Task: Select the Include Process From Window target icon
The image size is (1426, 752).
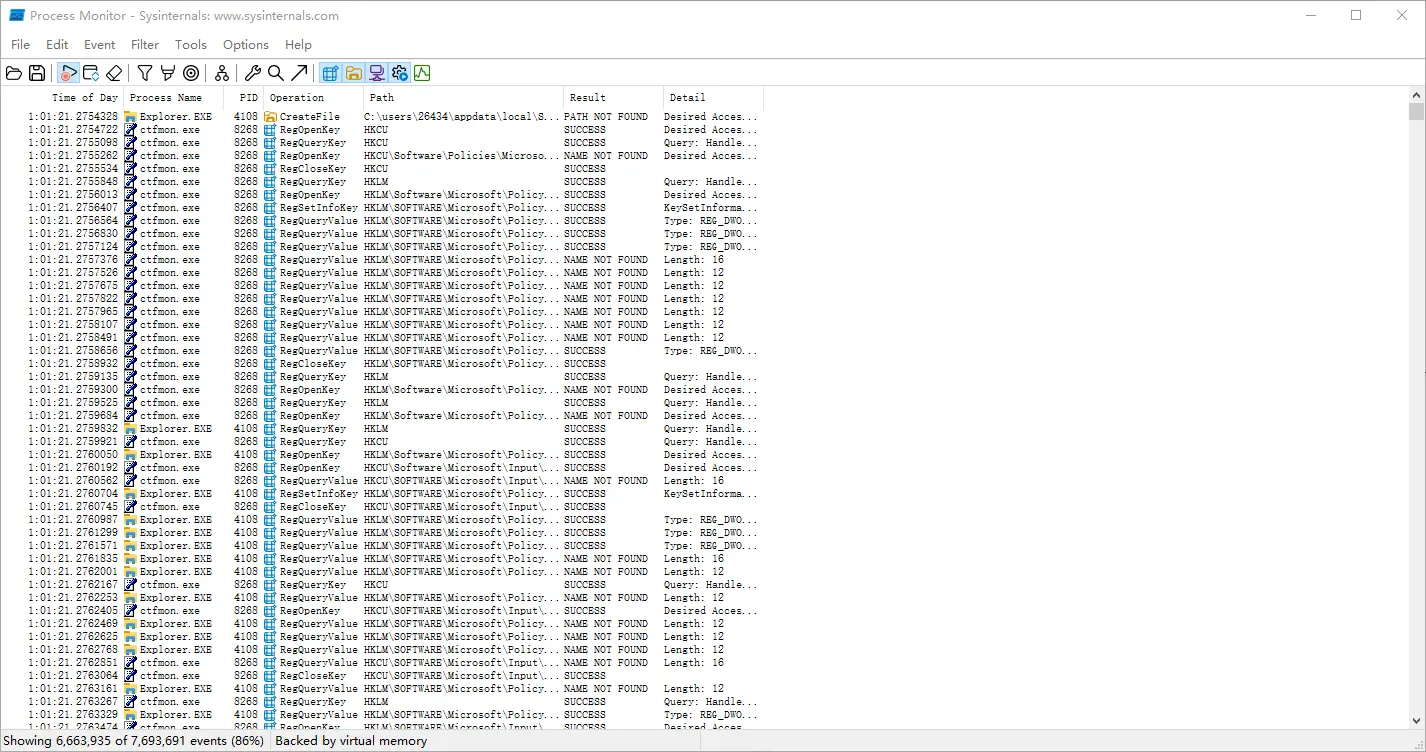Action: click(191, 73)
